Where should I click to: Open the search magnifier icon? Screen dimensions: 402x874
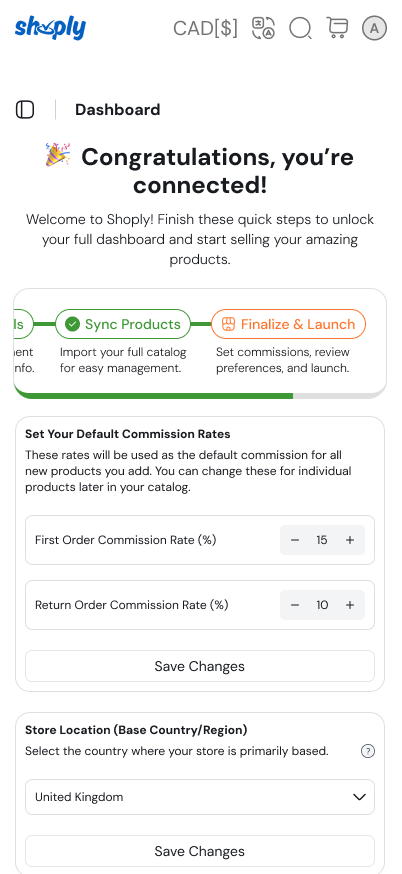tap(300, 28)
